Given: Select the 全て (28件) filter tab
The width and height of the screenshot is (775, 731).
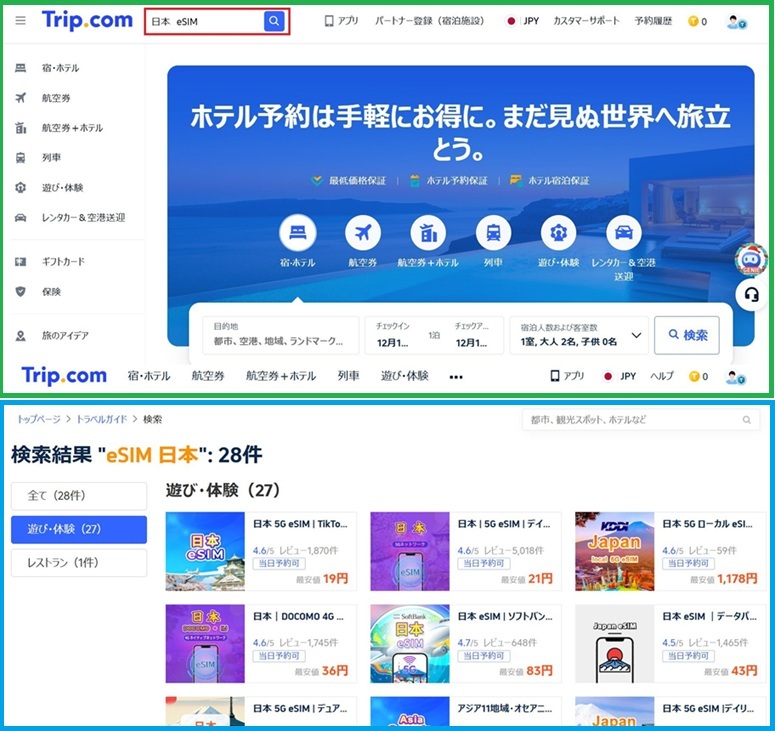Looking at the screenshot, I should [78, 496].
